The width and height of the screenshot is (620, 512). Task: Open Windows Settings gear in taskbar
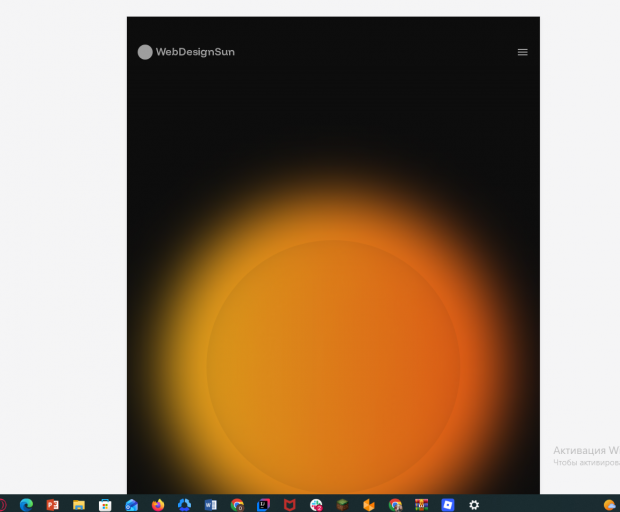474,505
